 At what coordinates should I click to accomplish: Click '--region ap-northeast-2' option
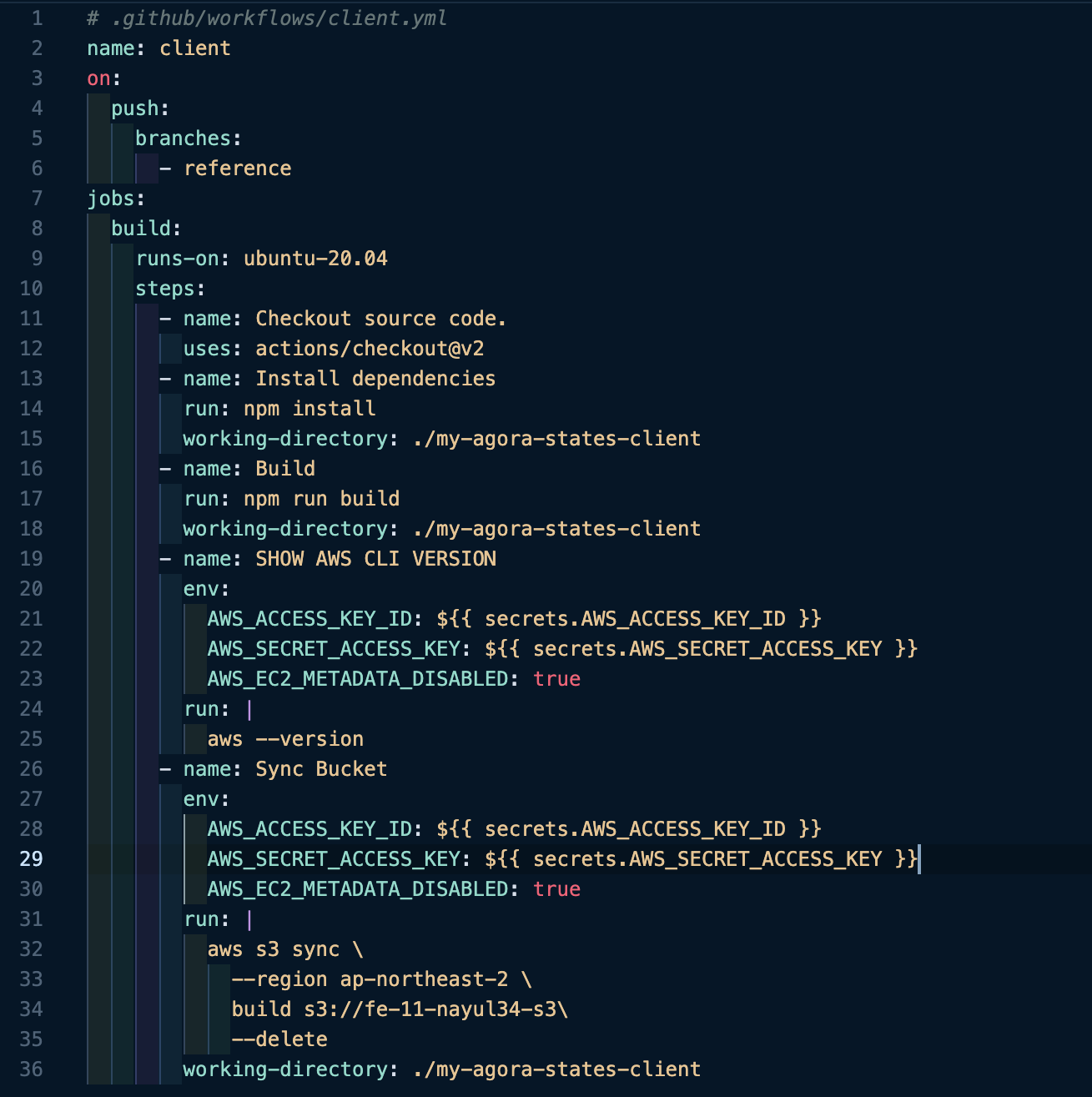pos(370,979)
